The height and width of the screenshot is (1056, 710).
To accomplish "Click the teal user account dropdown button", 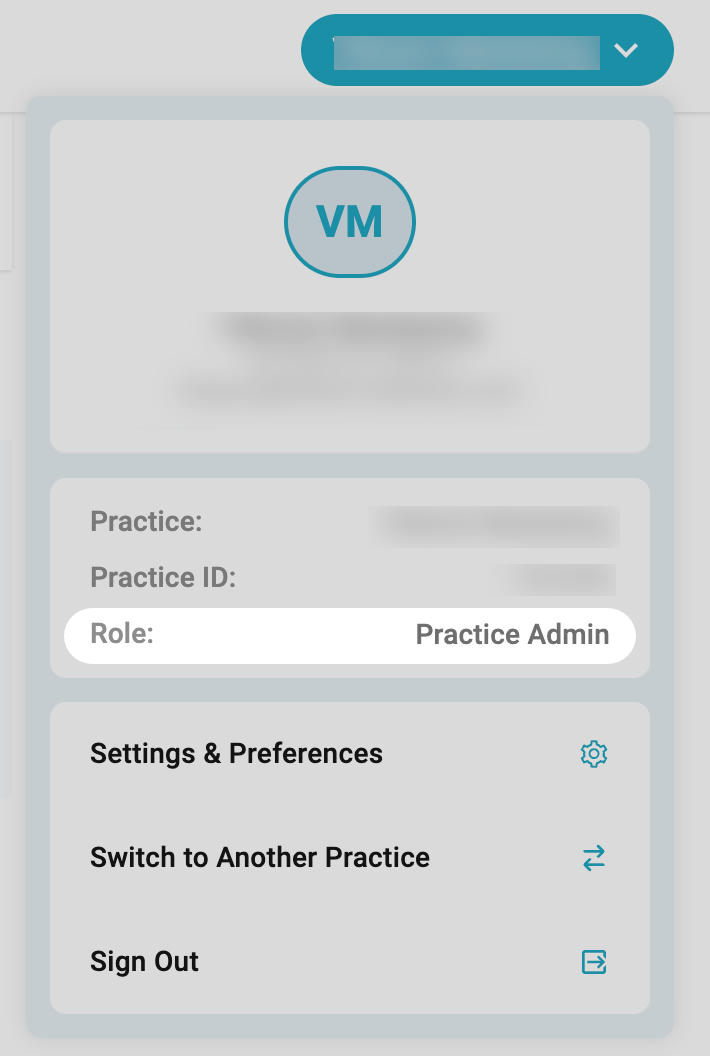I will (x=487, y=50).
